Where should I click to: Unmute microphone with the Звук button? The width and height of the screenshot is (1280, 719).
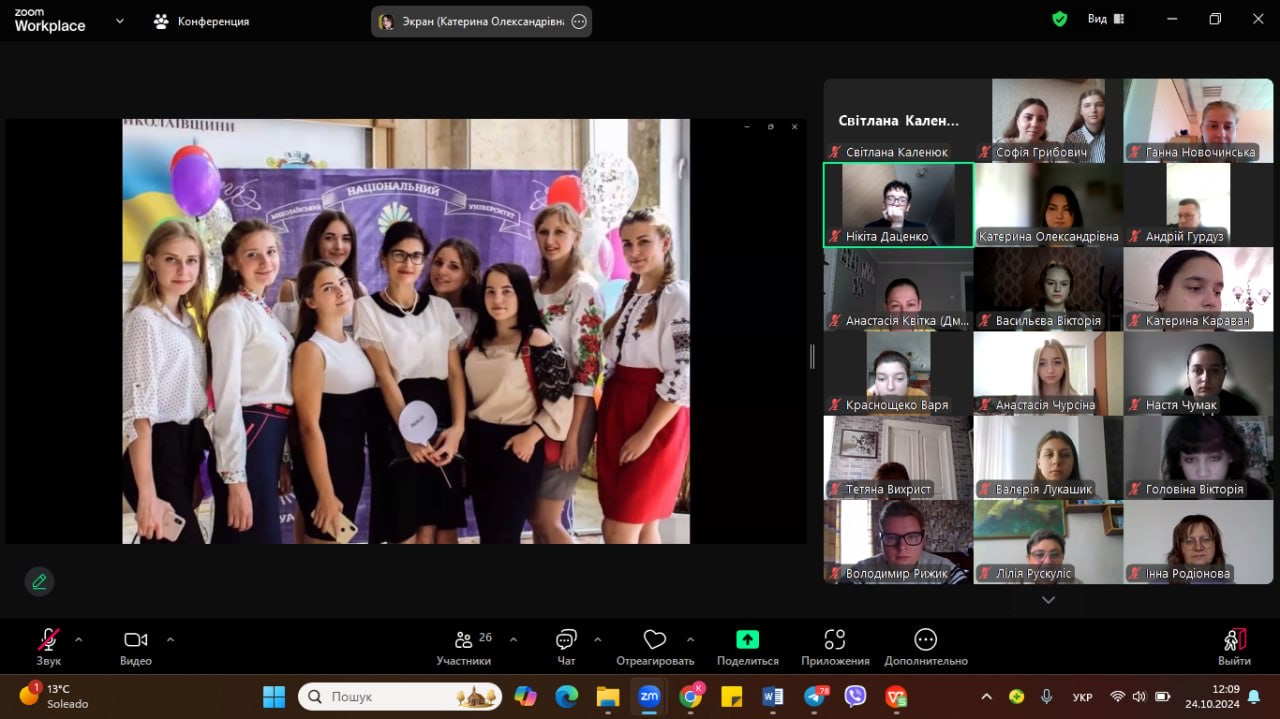(x=48, y=640)
